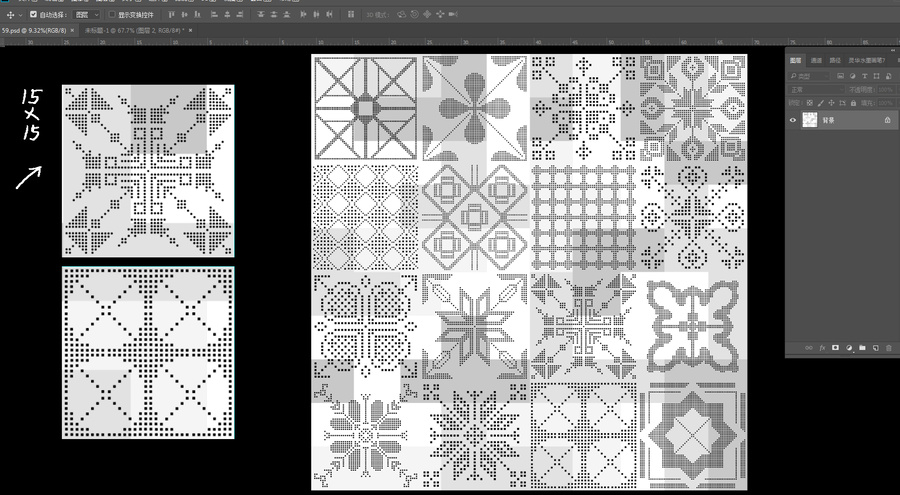Align top edges icon
This screenshot has width=900, height=495.
point(170,14)
